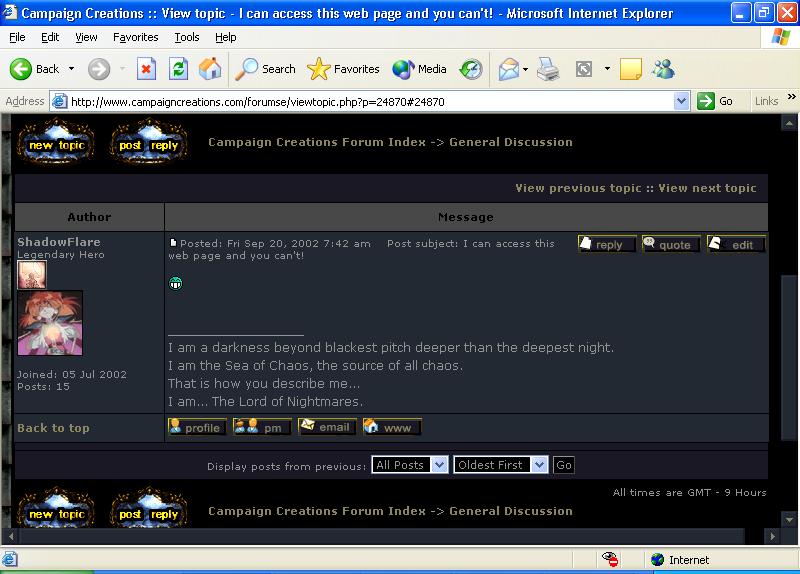The height and width of the screenshot is (574, 800).
Task: Click the Back to top link
Action: [53, 428]
